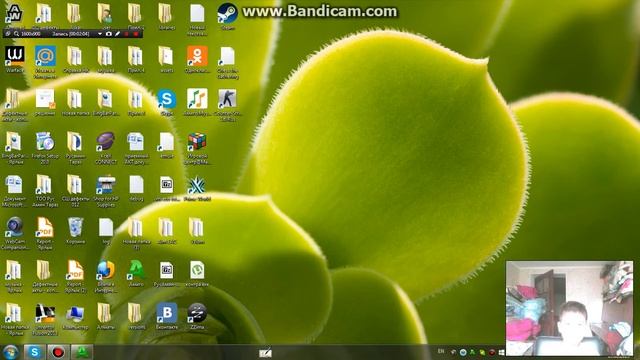The height and width of the screenshot is (360, 640).
Task: Take a screenshot with Bandicam camera icon
Action: pos(109,34)
